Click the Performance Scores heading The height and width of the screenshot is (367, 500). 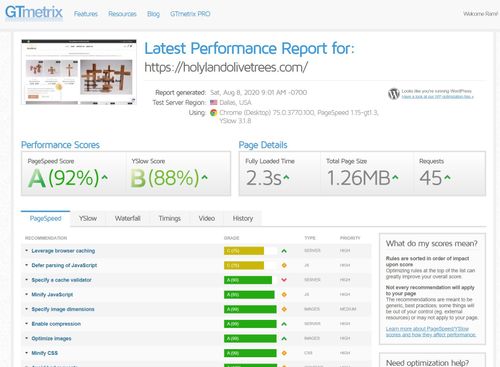click(60, 145)
